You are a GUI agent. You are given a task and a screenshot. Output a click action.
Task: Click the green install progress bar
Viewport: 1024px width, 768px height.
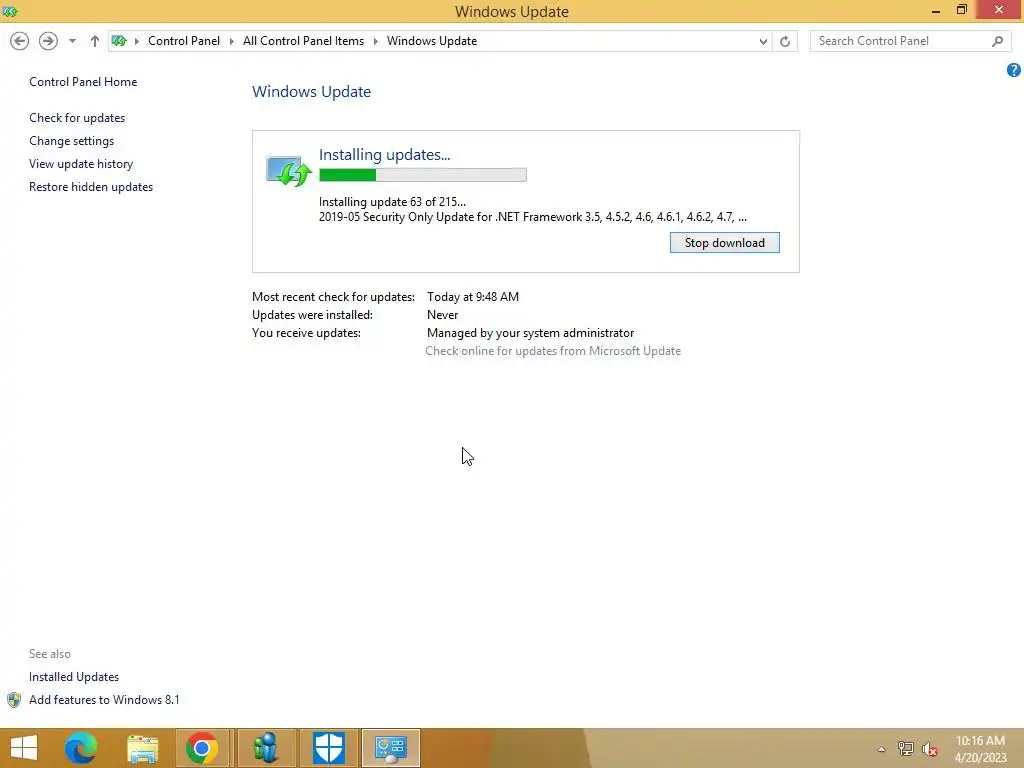423,174
